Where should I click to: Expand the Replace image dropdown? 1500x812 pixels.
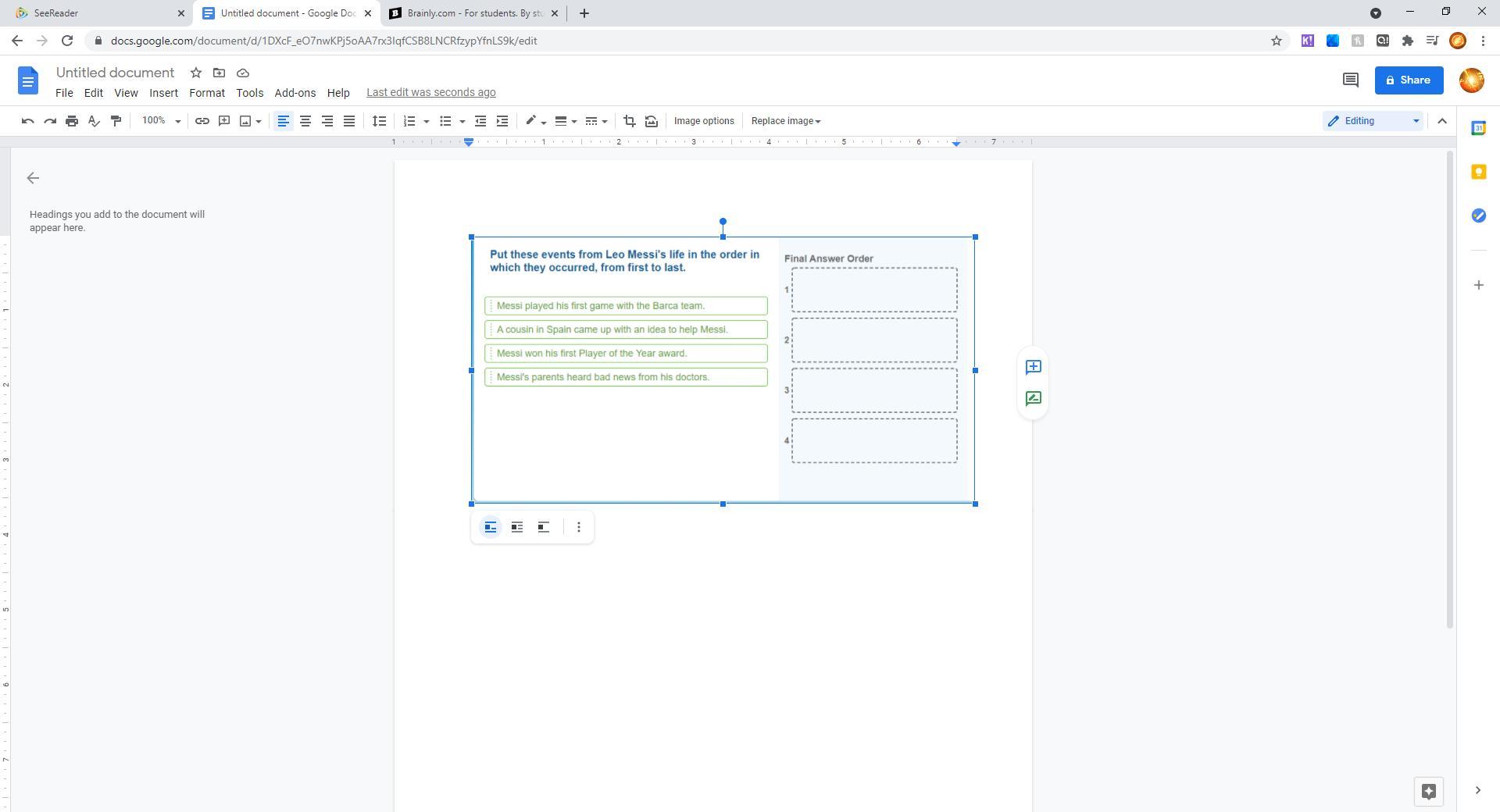785,121
